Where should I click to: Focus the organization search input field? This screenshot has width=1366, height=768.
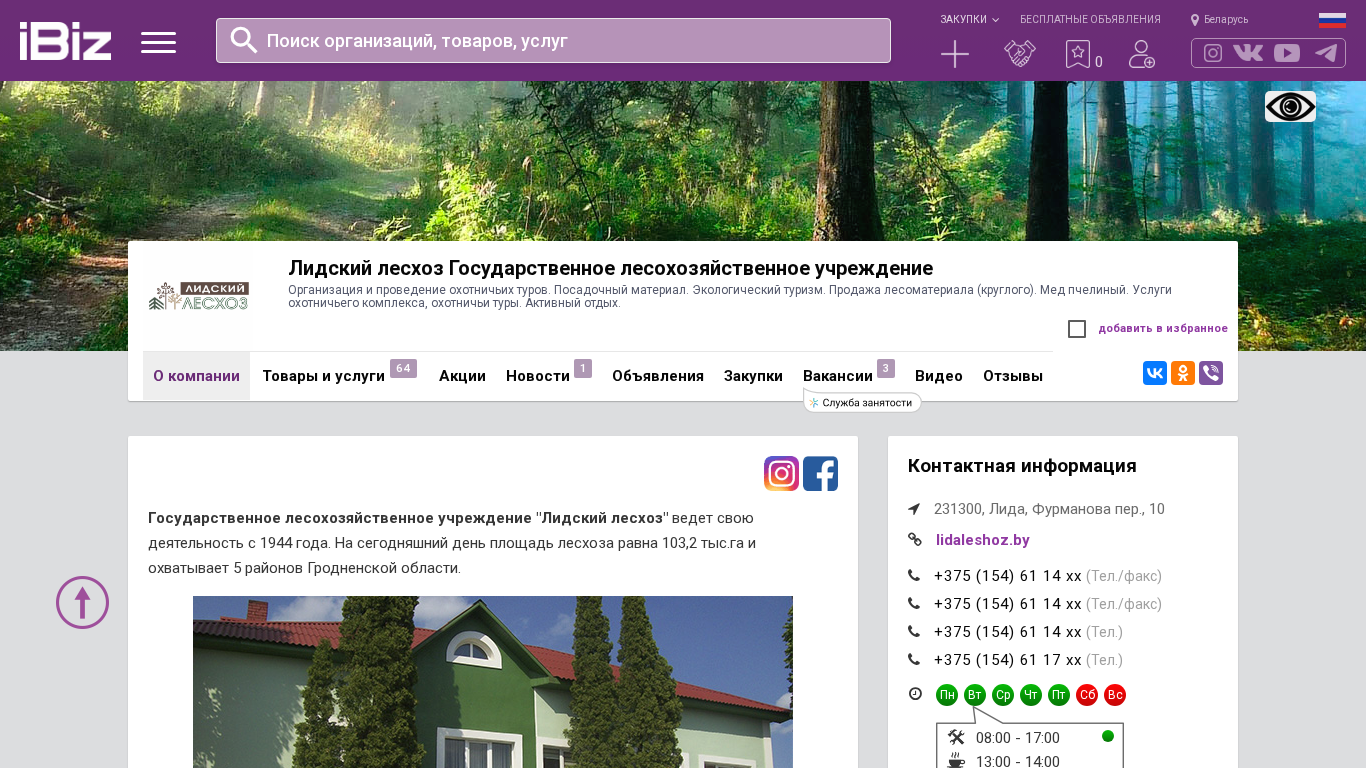(553, 41)
